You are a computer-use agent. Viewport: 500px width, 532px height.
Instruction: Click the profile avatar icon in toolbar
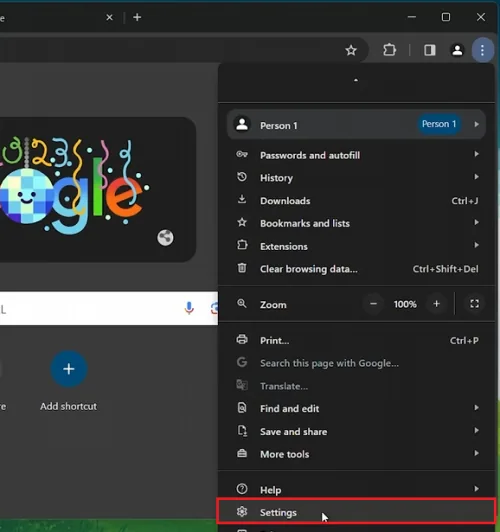click(x=457, y=51)
